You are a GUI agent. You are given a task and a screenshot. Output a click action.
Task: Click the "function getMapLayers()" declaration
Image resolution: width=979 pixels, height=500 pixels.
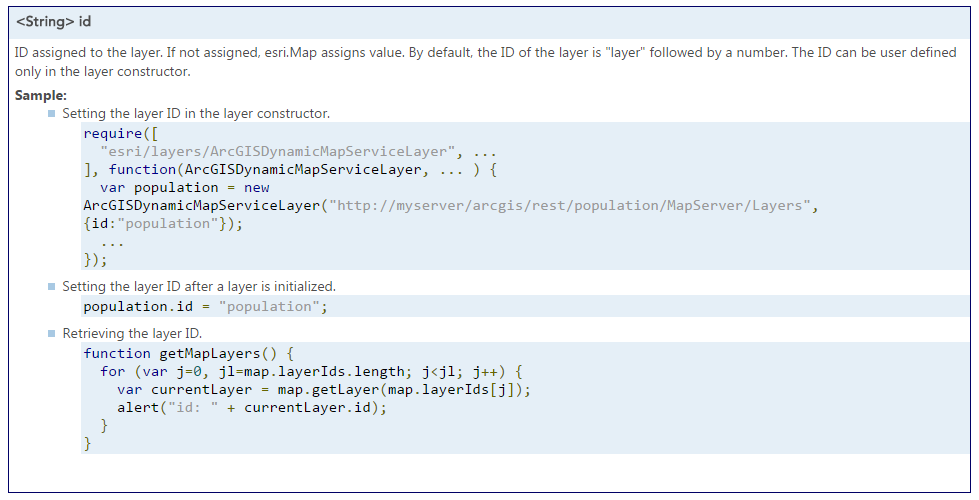189,354
